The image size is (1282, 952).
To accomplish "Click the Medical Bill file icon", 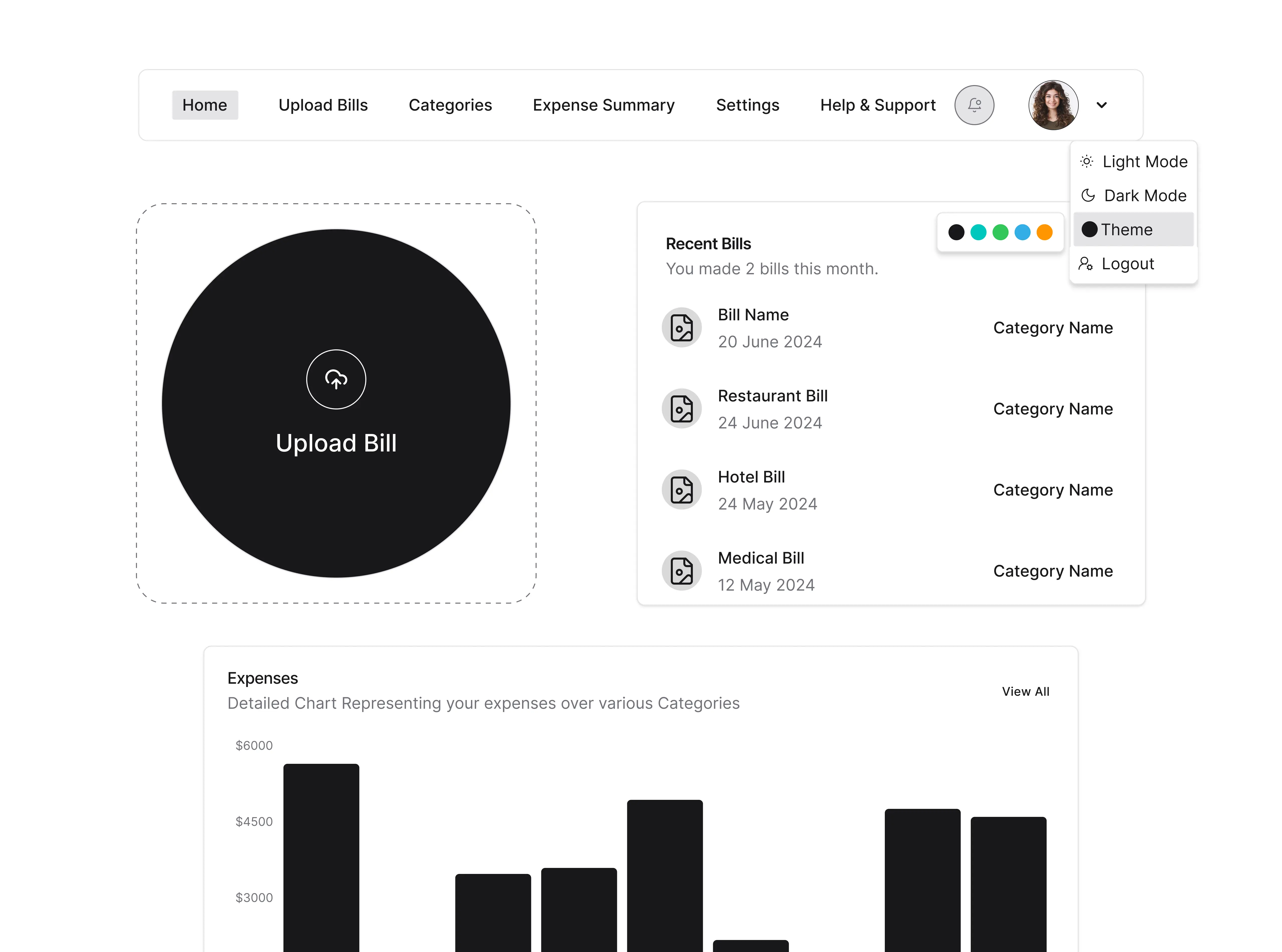I will point(681,571).
